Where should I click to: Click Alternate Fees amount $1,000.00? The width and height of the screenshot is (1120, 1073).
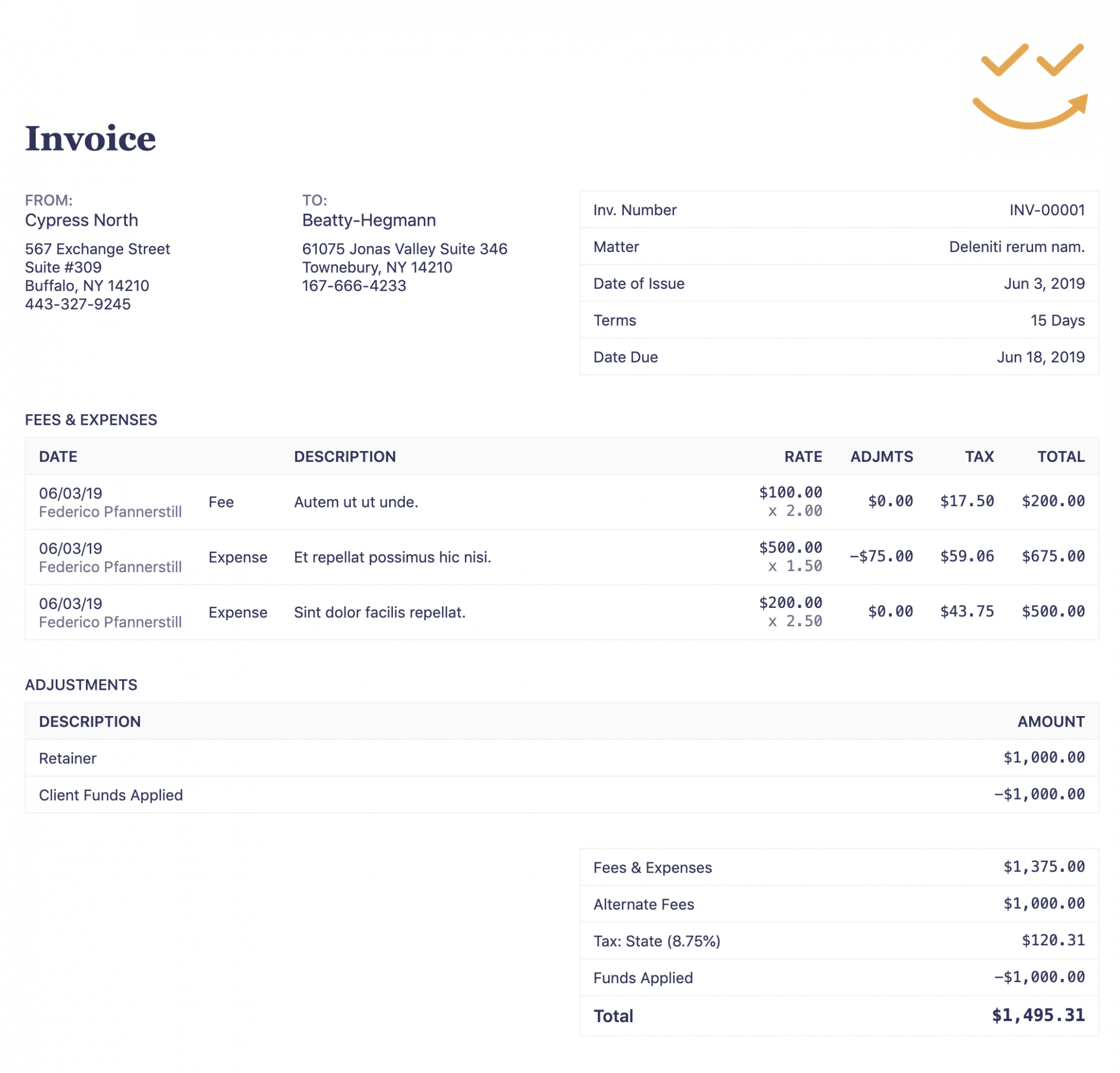(1044, 903)
